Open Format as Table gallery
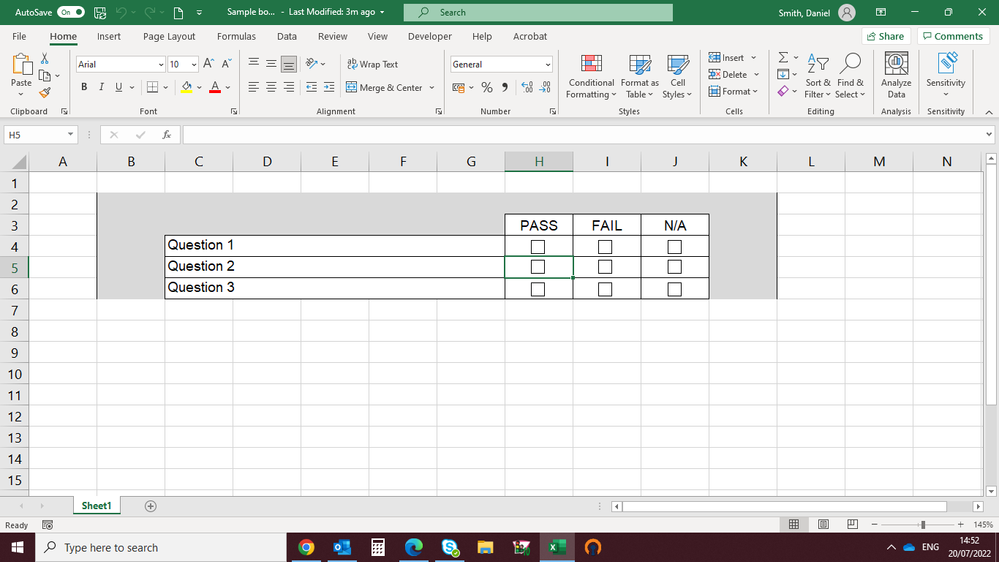Image resolution: width=999 pixels, height=562 pixels. click(x=640, y=76)
